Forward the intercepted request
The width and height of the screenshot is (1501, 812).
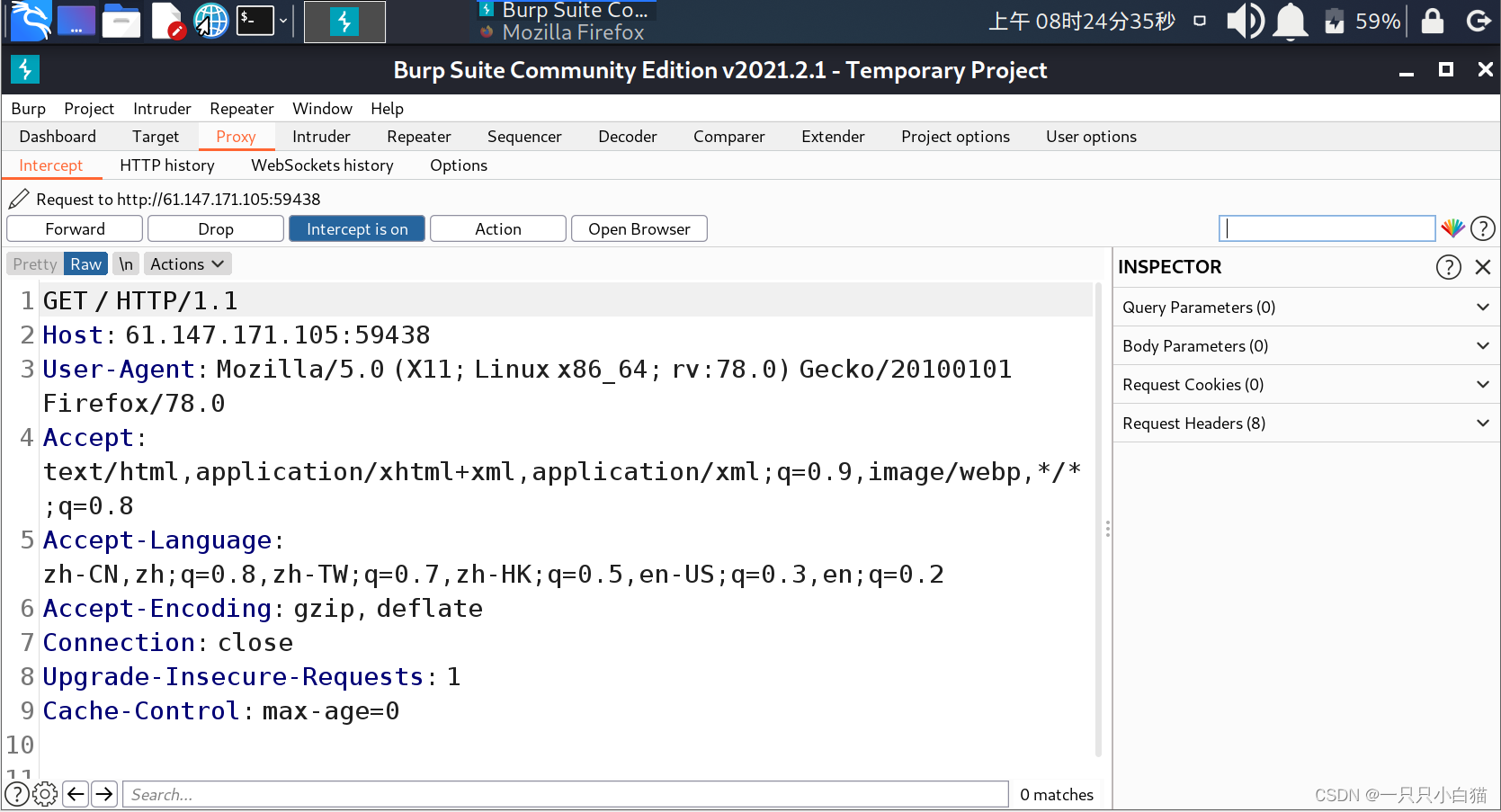[75, 229]
